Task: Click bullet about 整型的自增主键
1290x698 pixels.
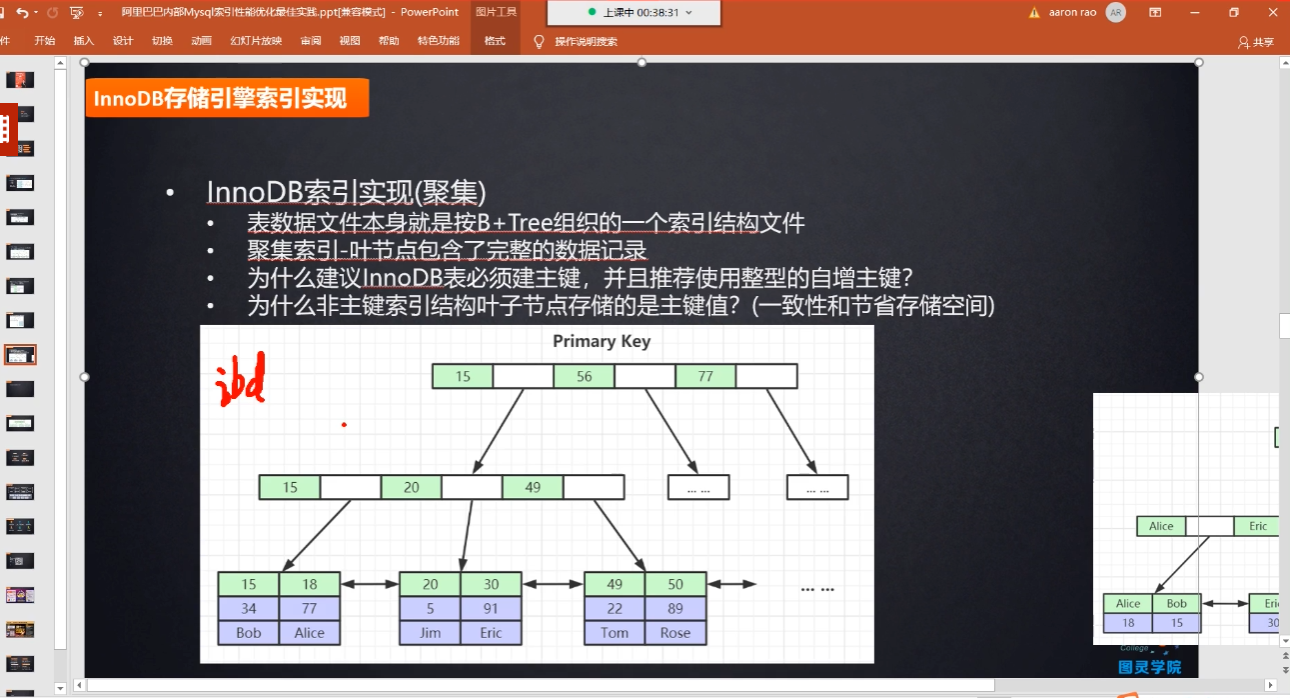Action: tap(582, 278)
